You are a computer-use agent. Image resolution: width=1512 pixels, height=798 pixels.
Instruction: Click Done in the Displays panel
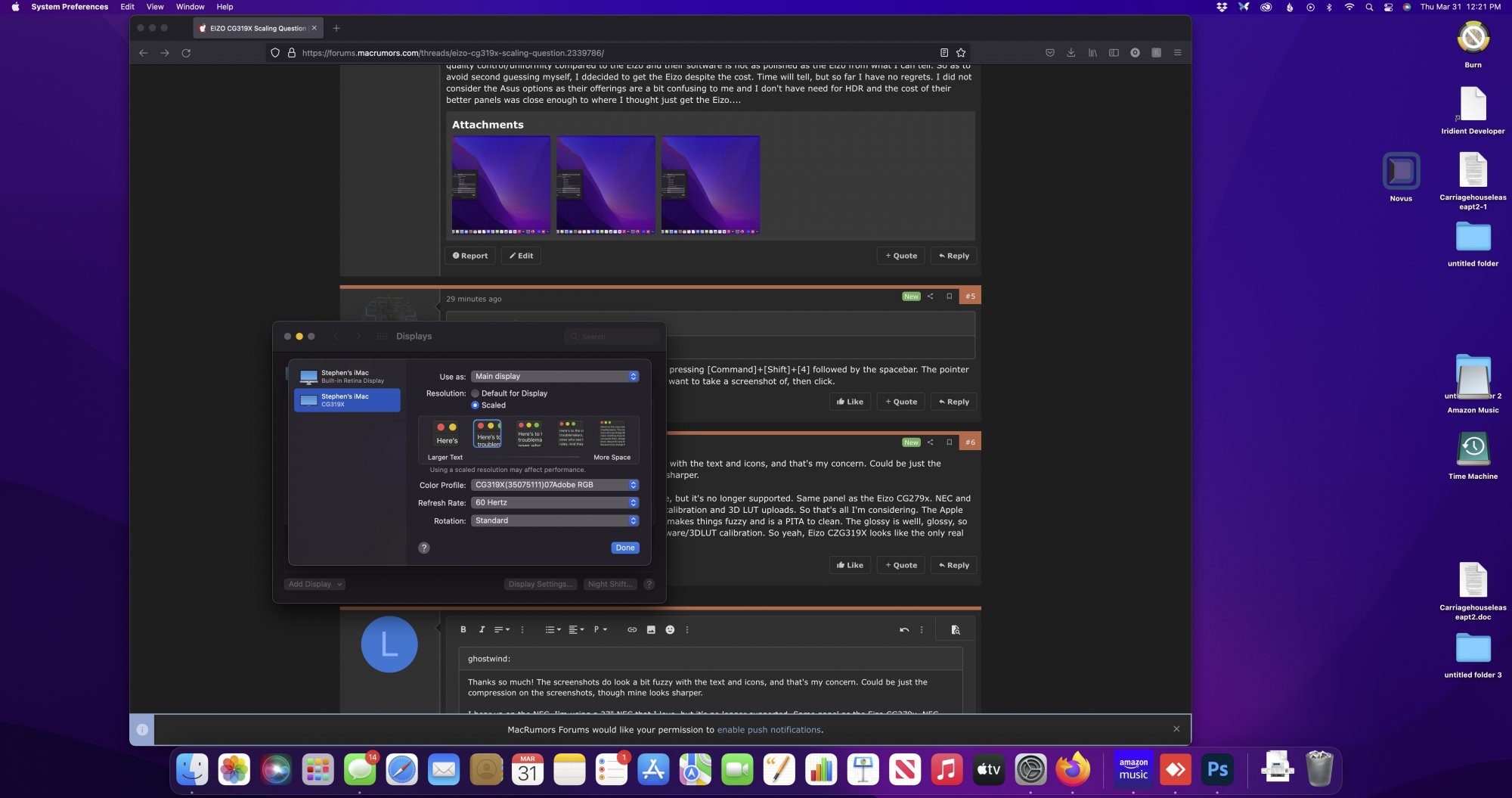click(625, 548)
